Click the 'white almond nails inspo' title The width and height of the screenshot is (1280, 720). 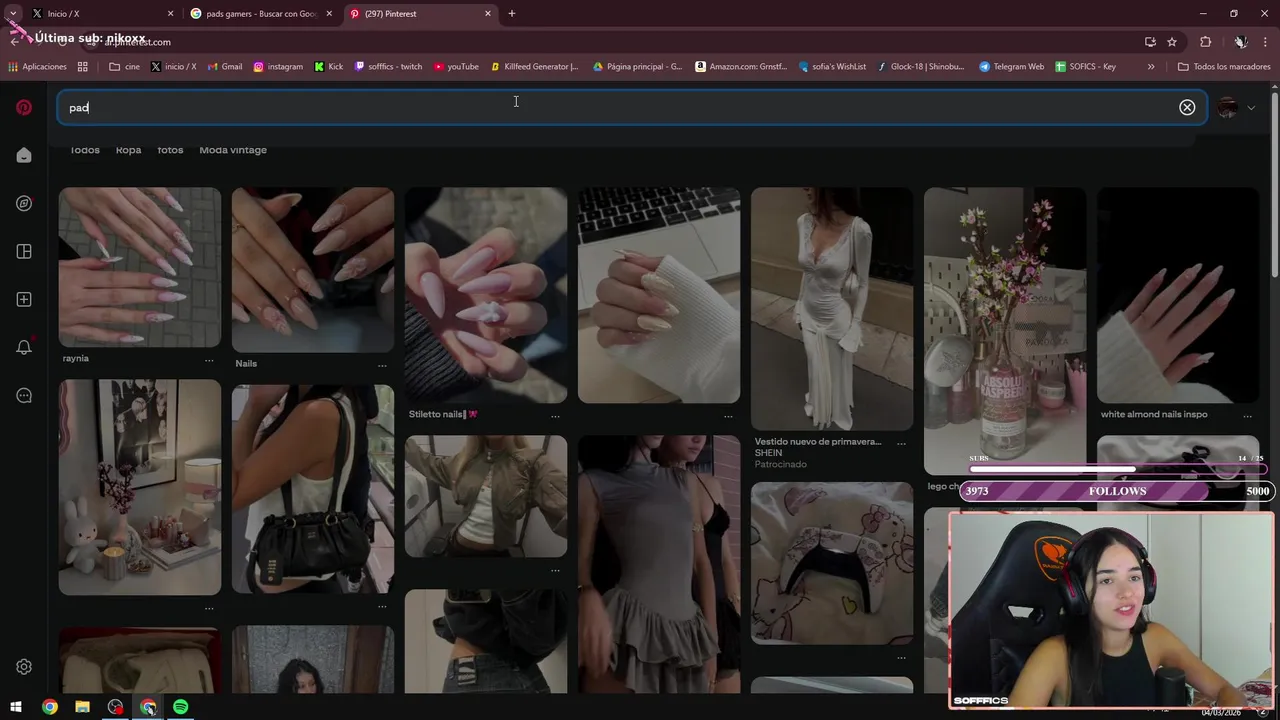[x=1154, y=414]
